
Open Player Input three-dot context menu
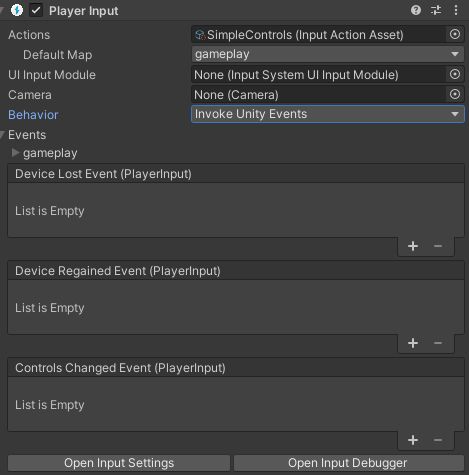pyautogui.click(x=456, y=10)
